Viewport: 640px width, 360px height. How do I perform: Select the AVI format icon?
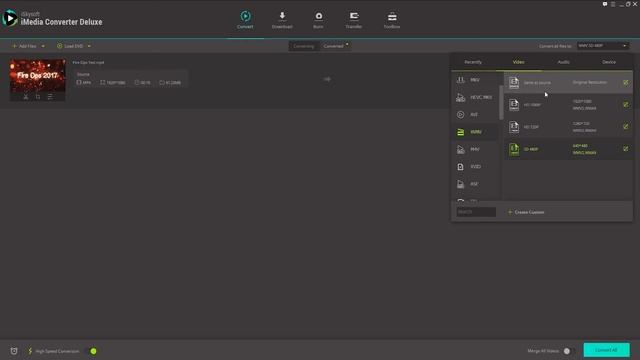460,115
